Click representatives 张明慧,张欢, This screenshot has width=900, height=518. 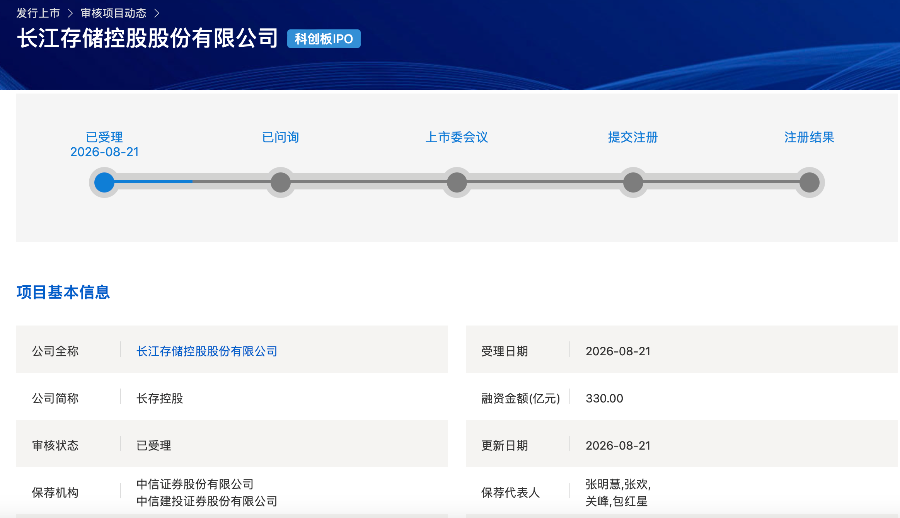click(x=618, y=484)
